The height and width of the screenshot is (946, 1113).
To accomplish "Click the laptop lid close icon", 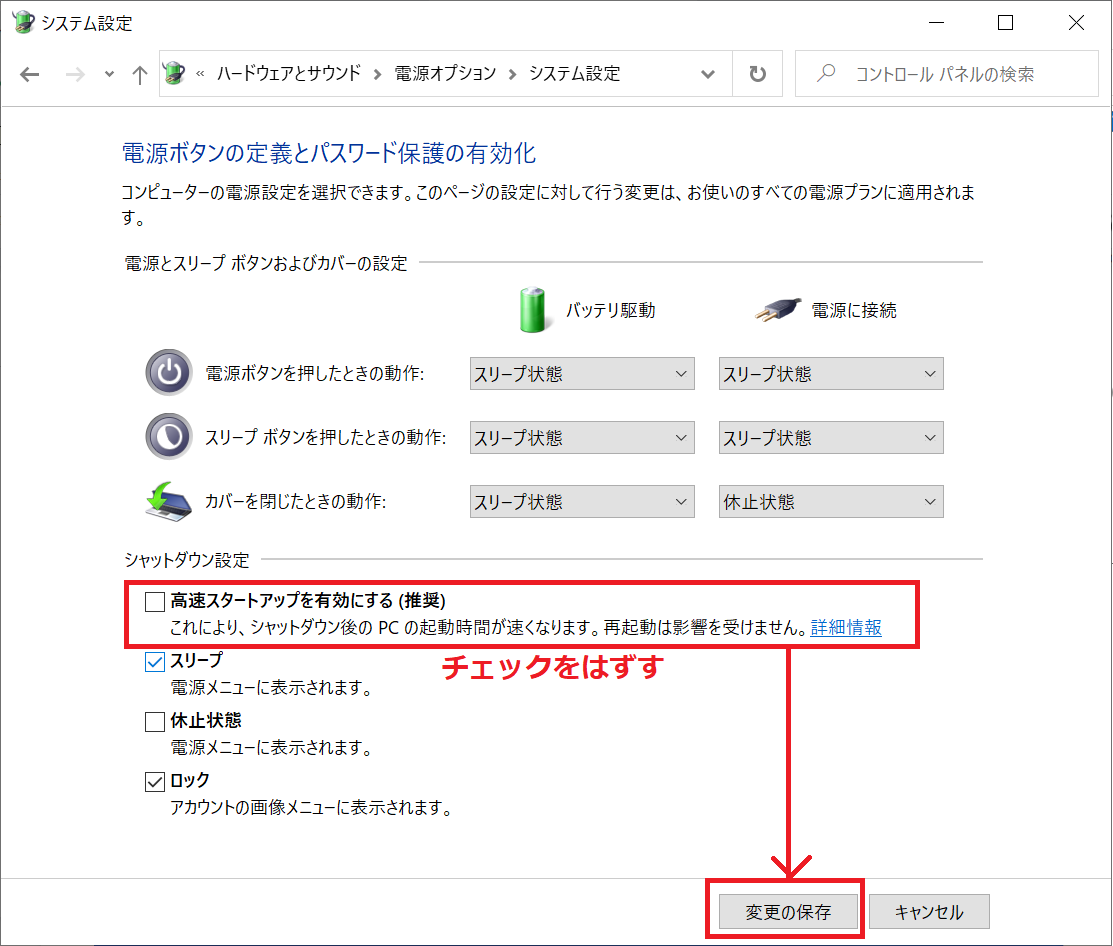I will [x=169, y=501].
